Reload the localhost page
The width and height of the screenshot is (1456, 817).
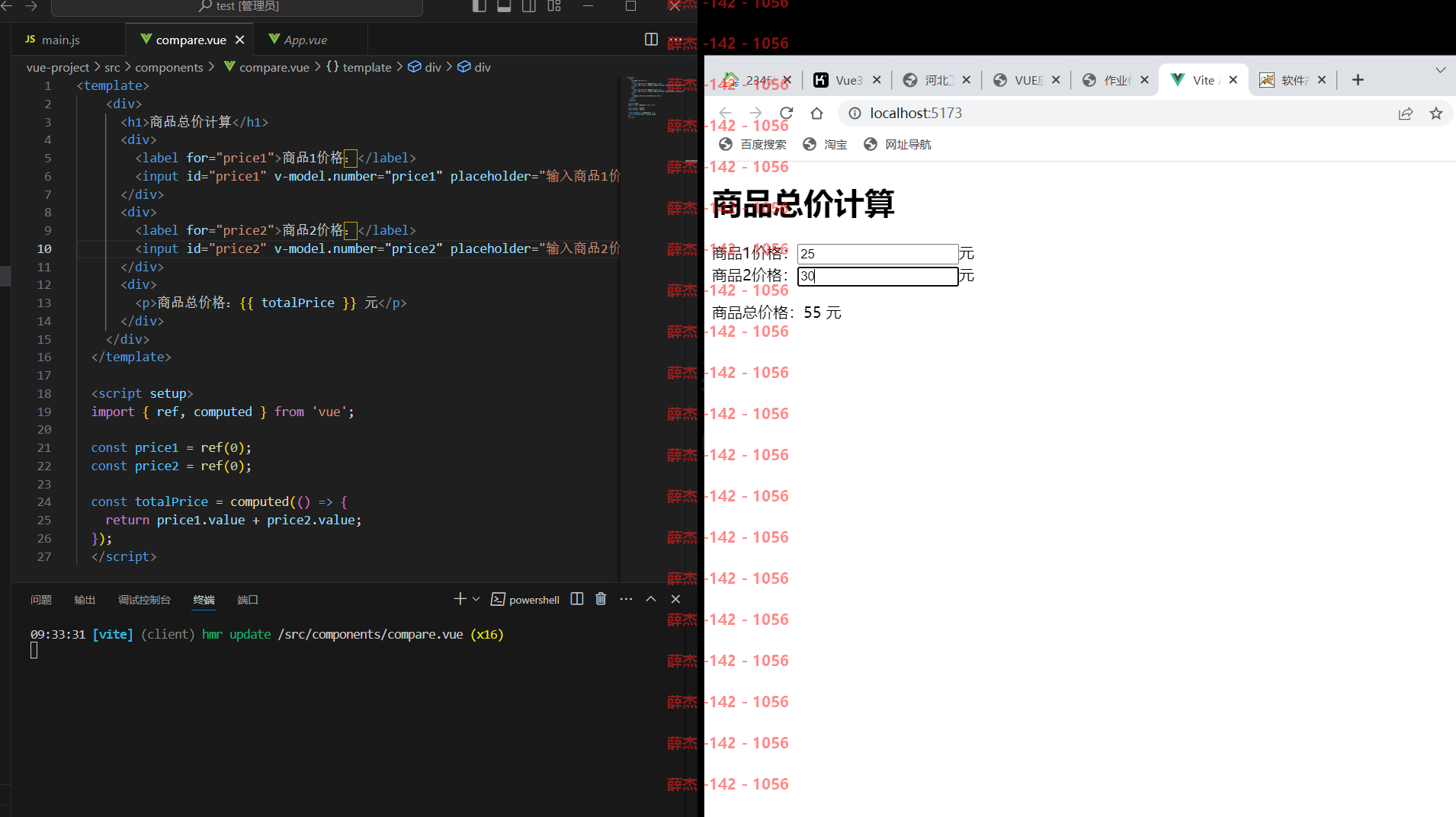[786, 113]
